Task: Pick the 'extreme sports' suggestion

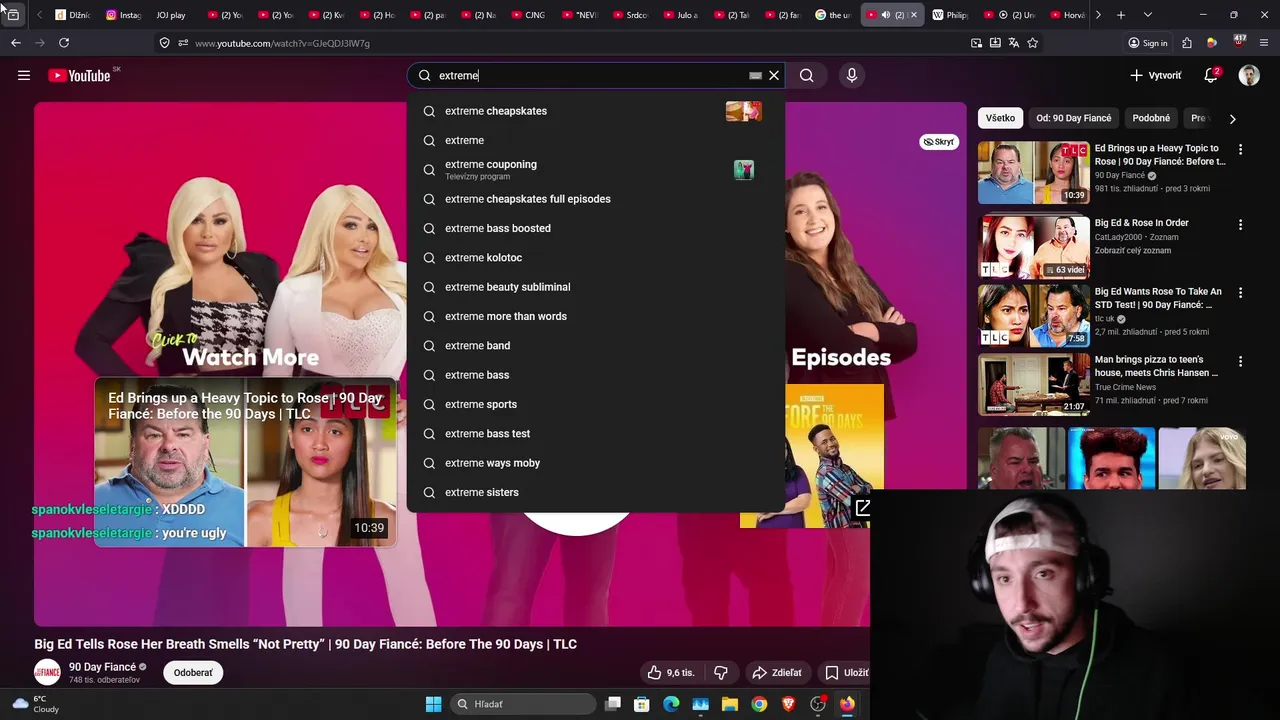Action: [x=596, y=404]
